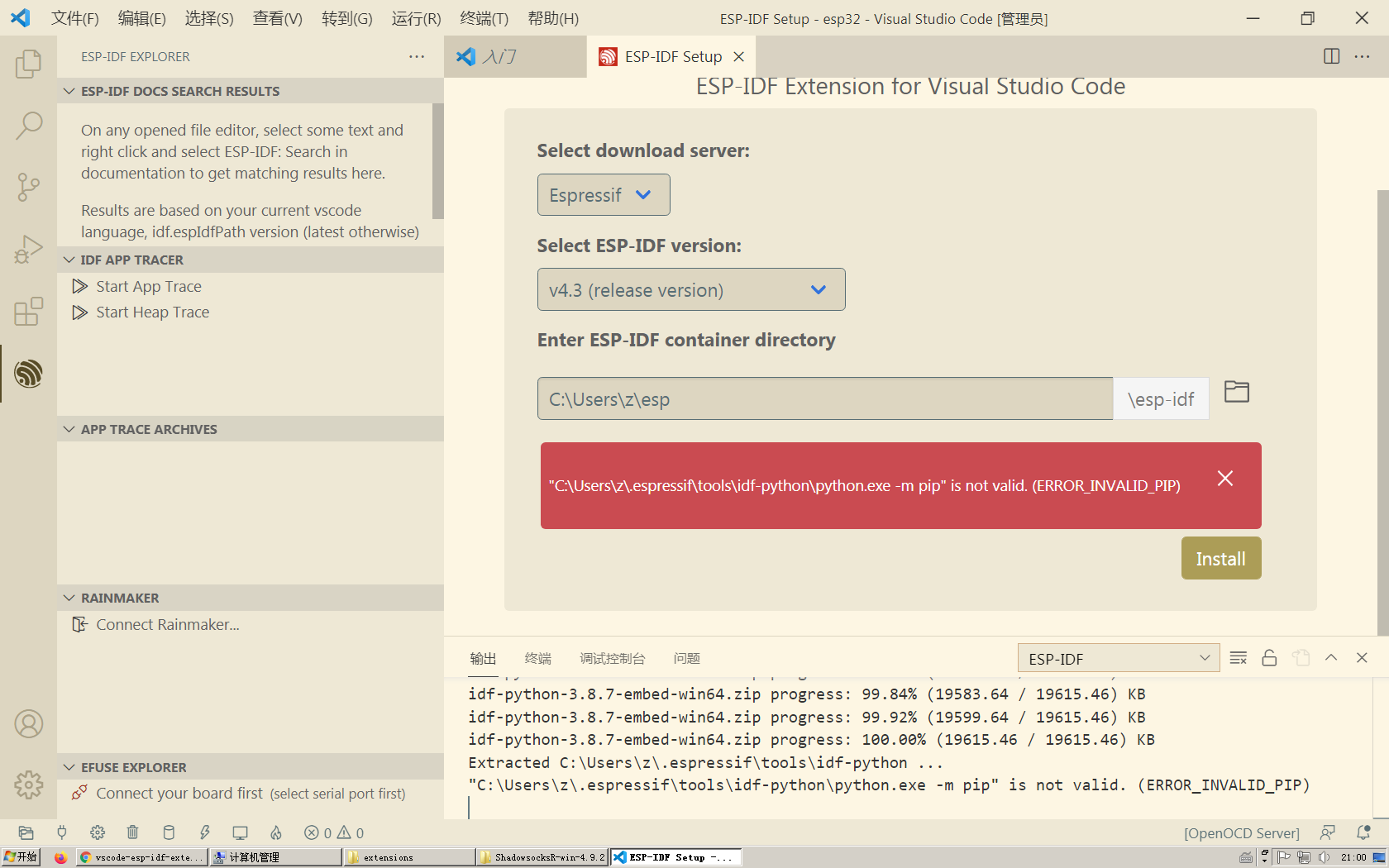
Task: Open the 编辑(E) menu
Action: (x=141, y=18)
